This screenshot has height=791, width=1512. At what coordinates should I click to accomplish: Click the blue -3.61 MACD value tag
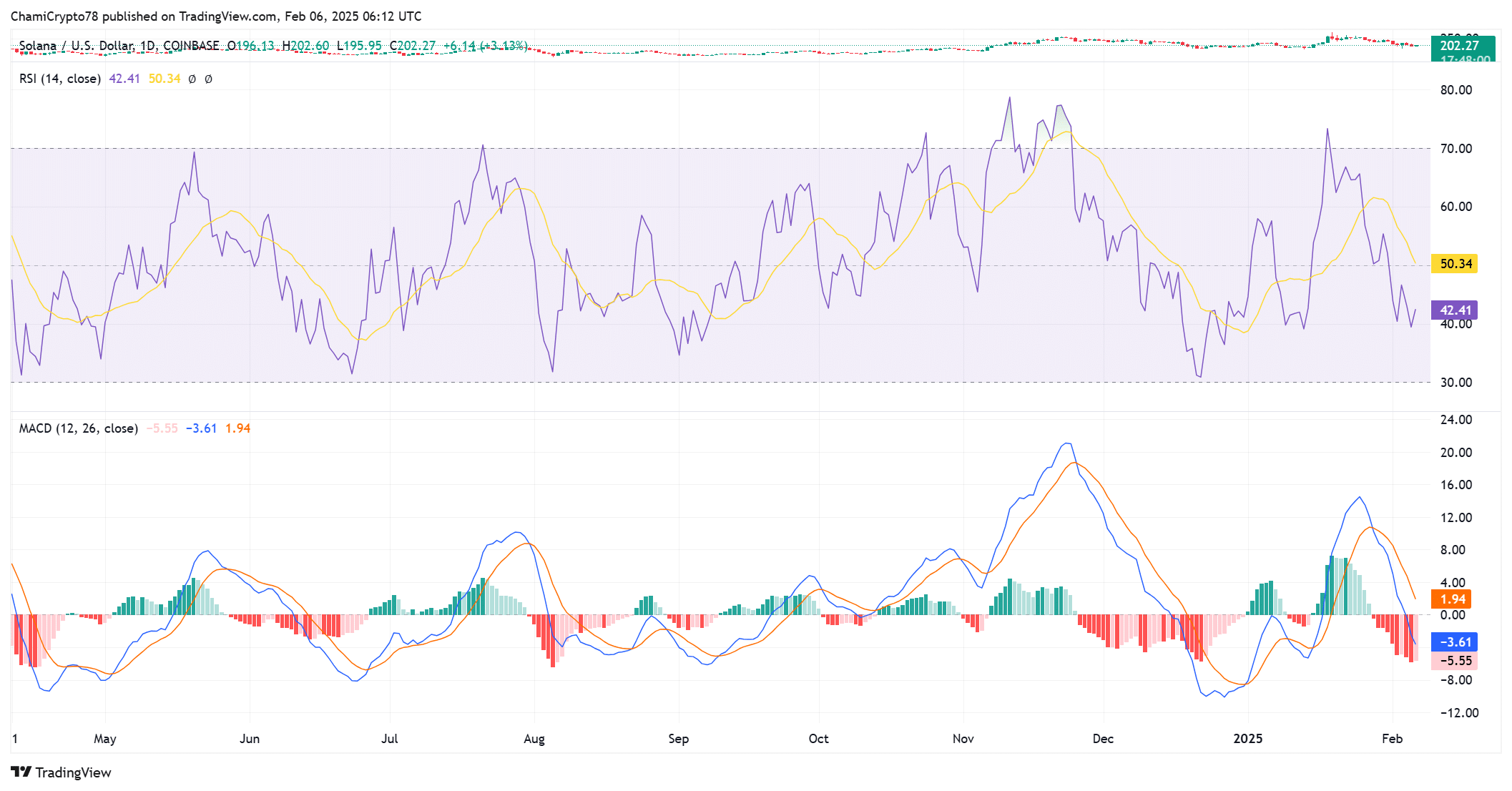(1455, 642)
